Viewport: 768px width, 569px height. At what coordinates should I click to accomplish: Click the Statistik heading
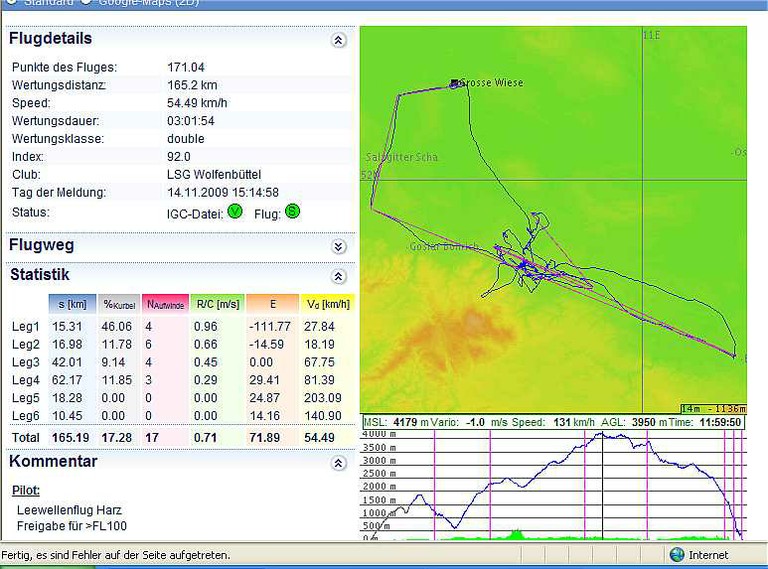(40, 275)
